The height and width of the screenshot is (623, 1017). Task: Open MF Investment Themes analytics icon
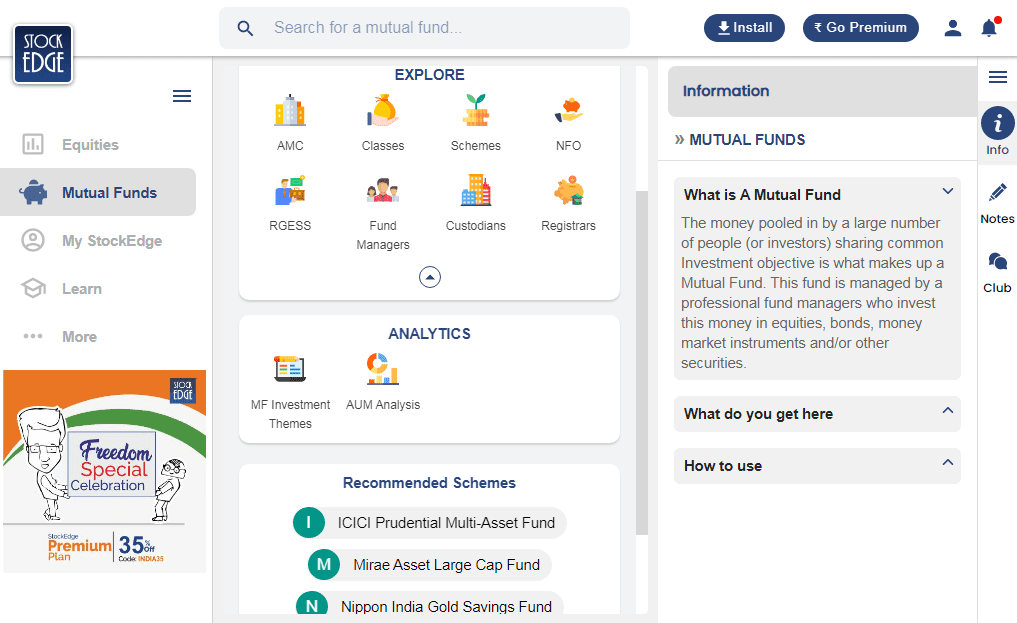click(290, 369)
